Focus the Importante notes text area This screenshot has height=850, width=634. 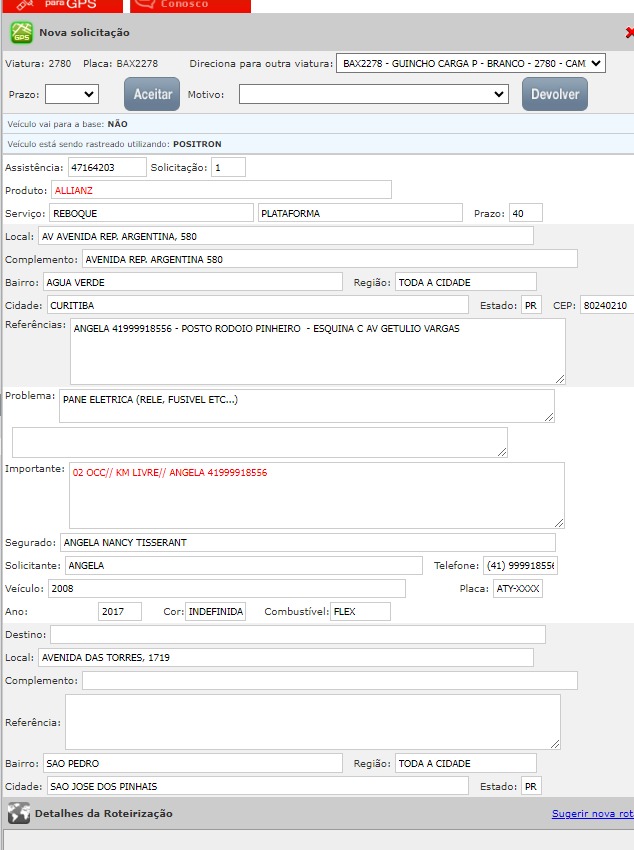pyautogui.click(x=316, y=494)
